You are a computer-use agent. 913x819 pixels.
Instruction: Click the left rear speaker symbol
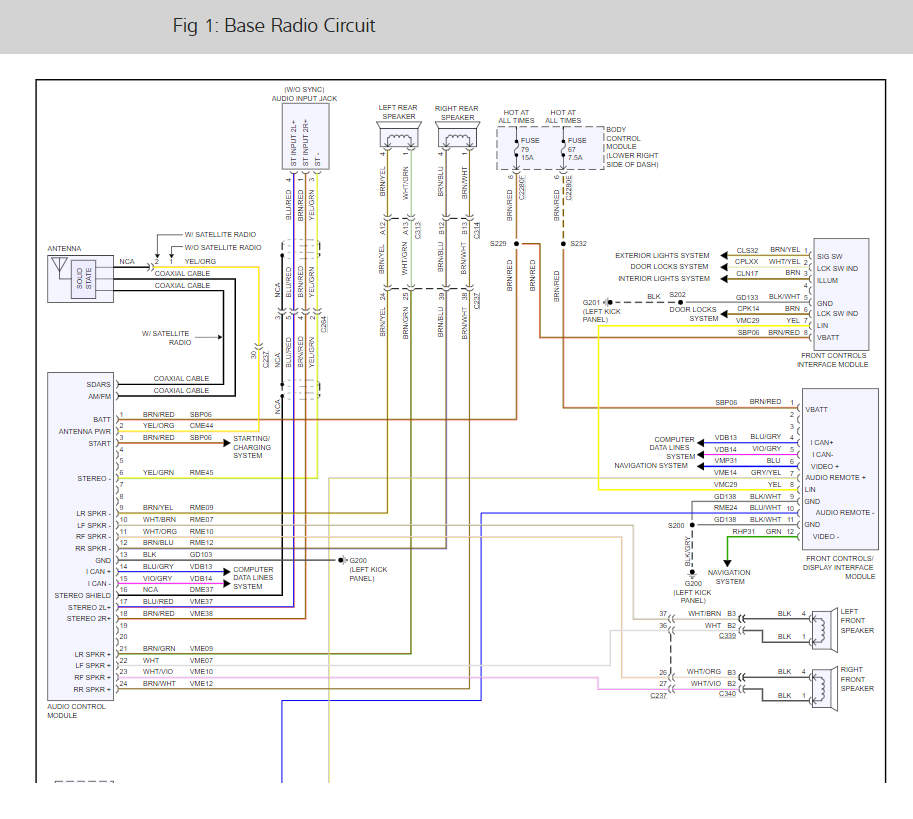click(397, 136)
